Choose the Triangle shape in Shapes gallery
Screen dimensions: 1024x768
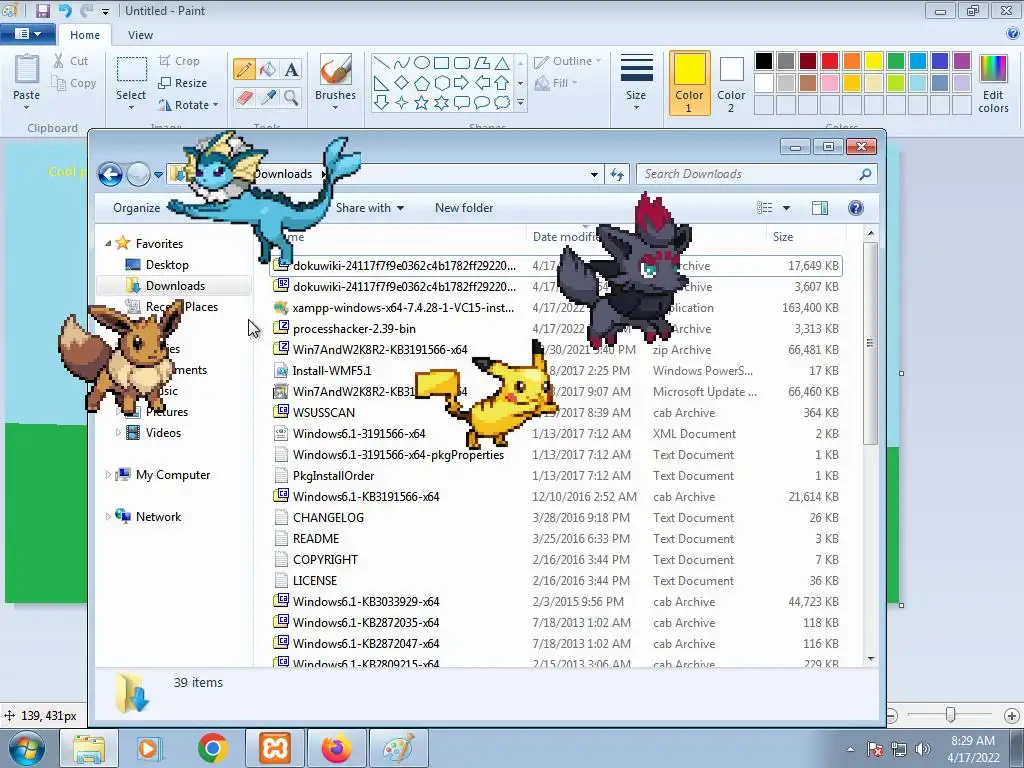[x=502, y=63]
